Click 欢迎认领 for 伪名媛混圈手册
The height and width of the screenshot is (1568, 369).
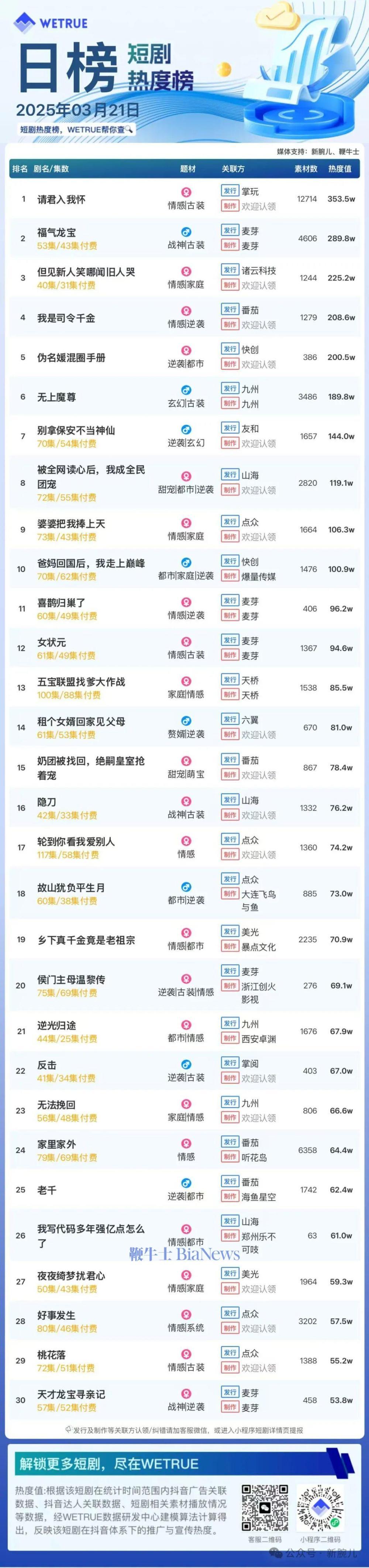point(258,365)
